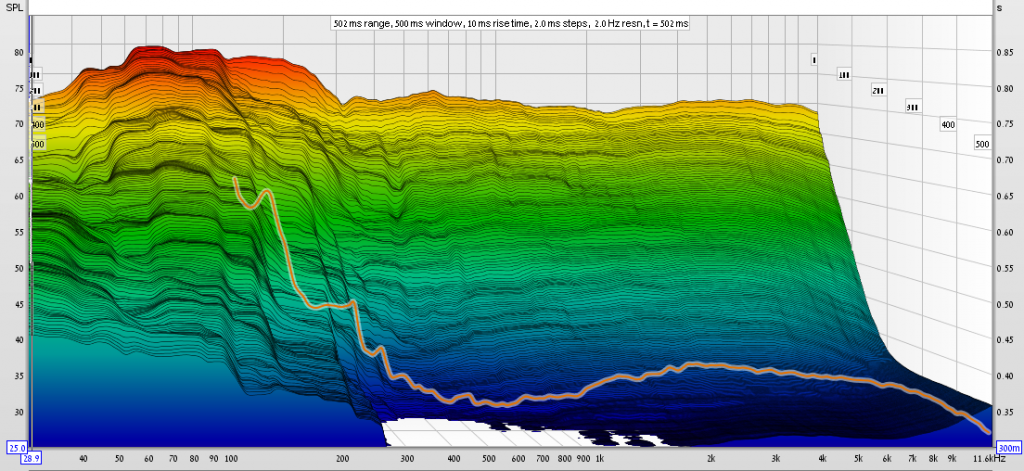Click the waterfall settings caption text
1024x471 pixels.
pos(510,22)
